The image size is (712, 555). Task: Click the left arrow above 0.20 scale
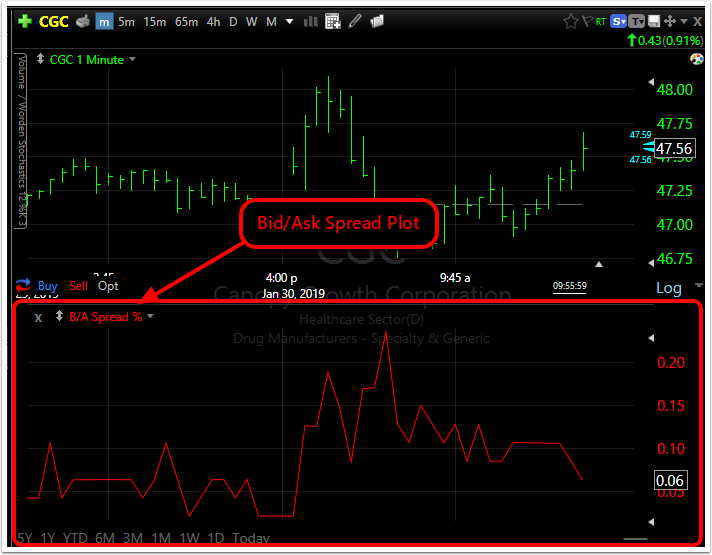click(x=651, y=338)
